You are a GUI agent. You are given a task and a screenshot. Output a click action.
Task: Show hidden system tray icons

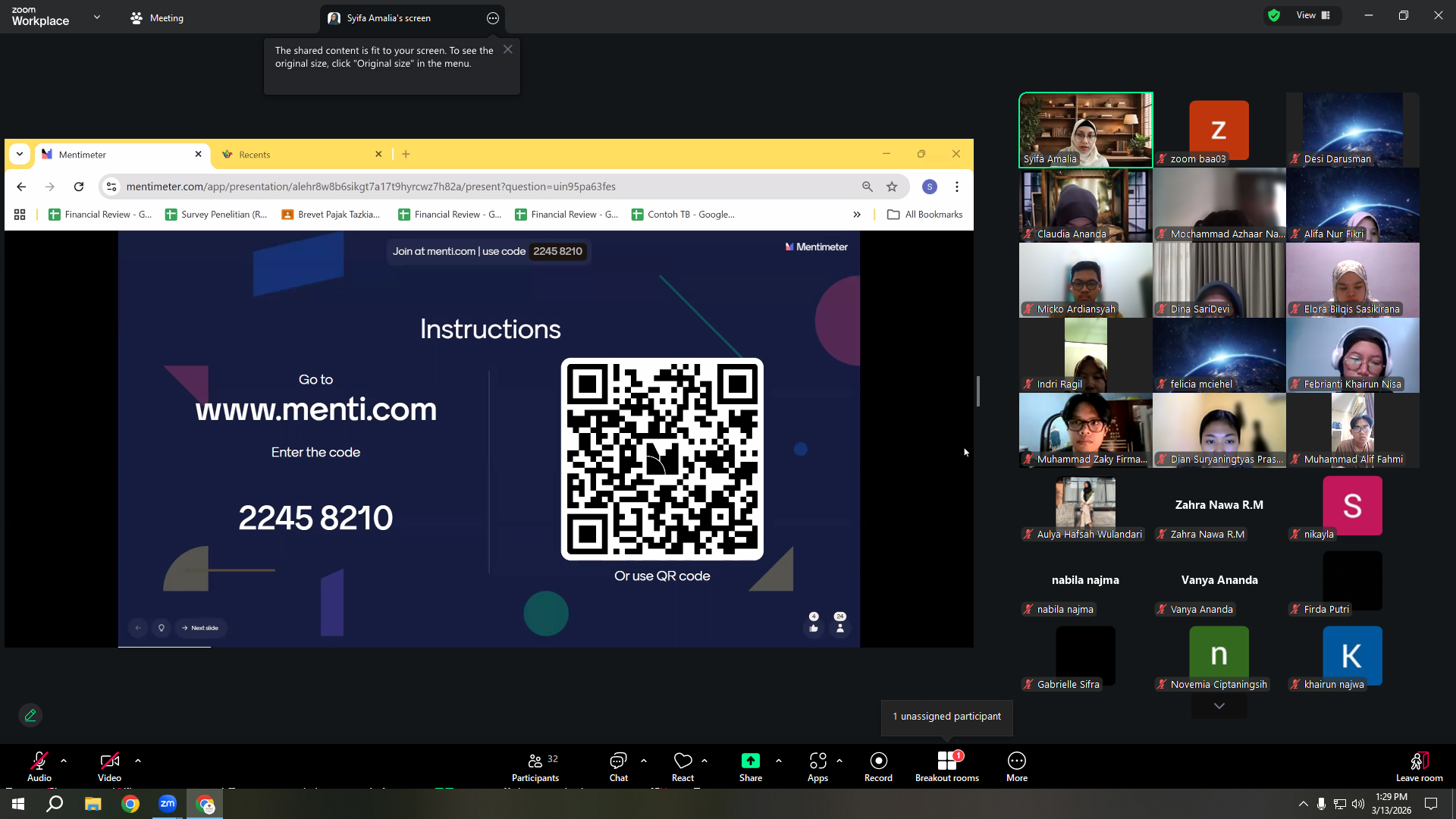(1303, 804)
